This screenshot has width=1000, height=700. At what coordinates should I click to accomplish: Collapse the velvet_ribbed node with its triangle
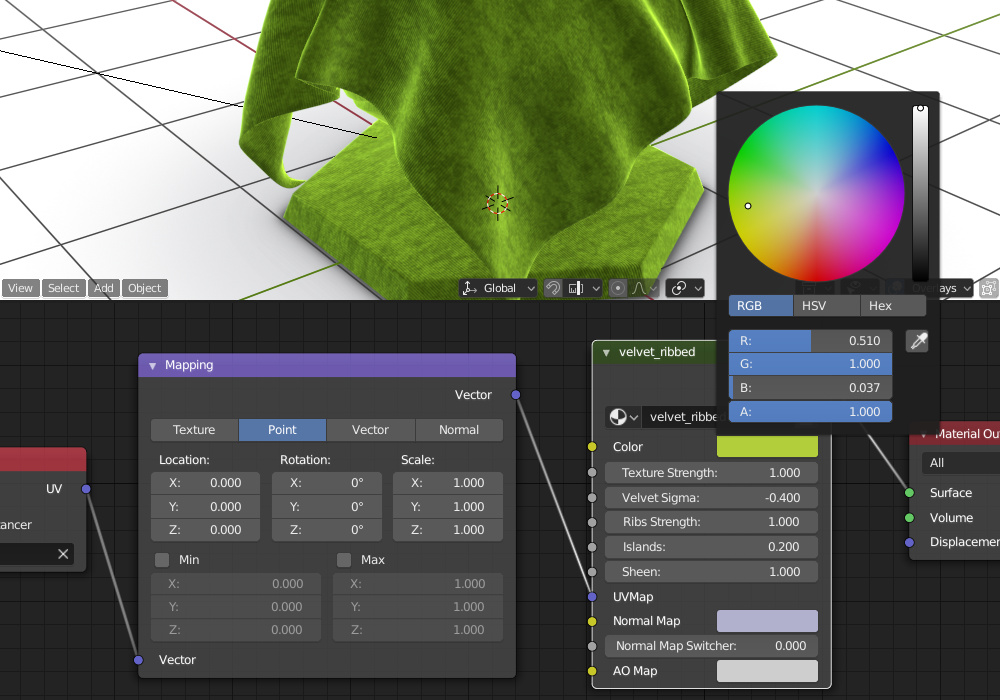[606, 352]
